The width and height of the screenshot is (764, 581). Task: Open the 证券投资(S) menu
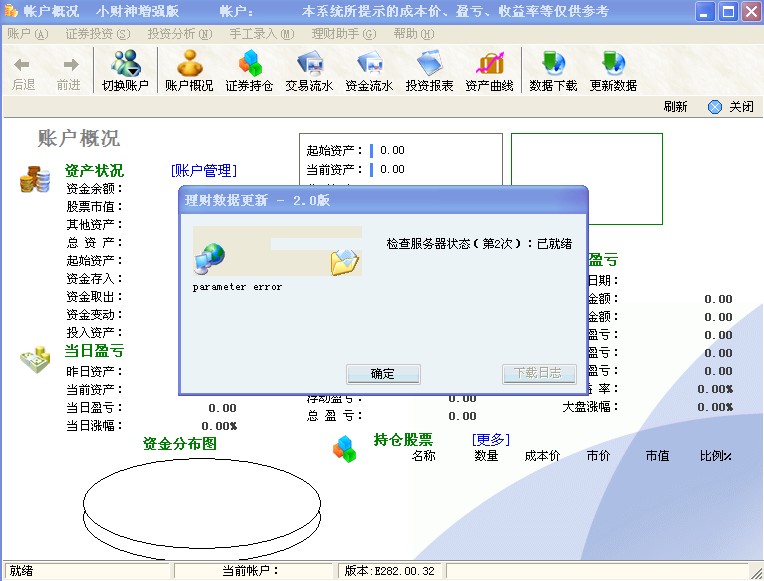tap(97, 33)
